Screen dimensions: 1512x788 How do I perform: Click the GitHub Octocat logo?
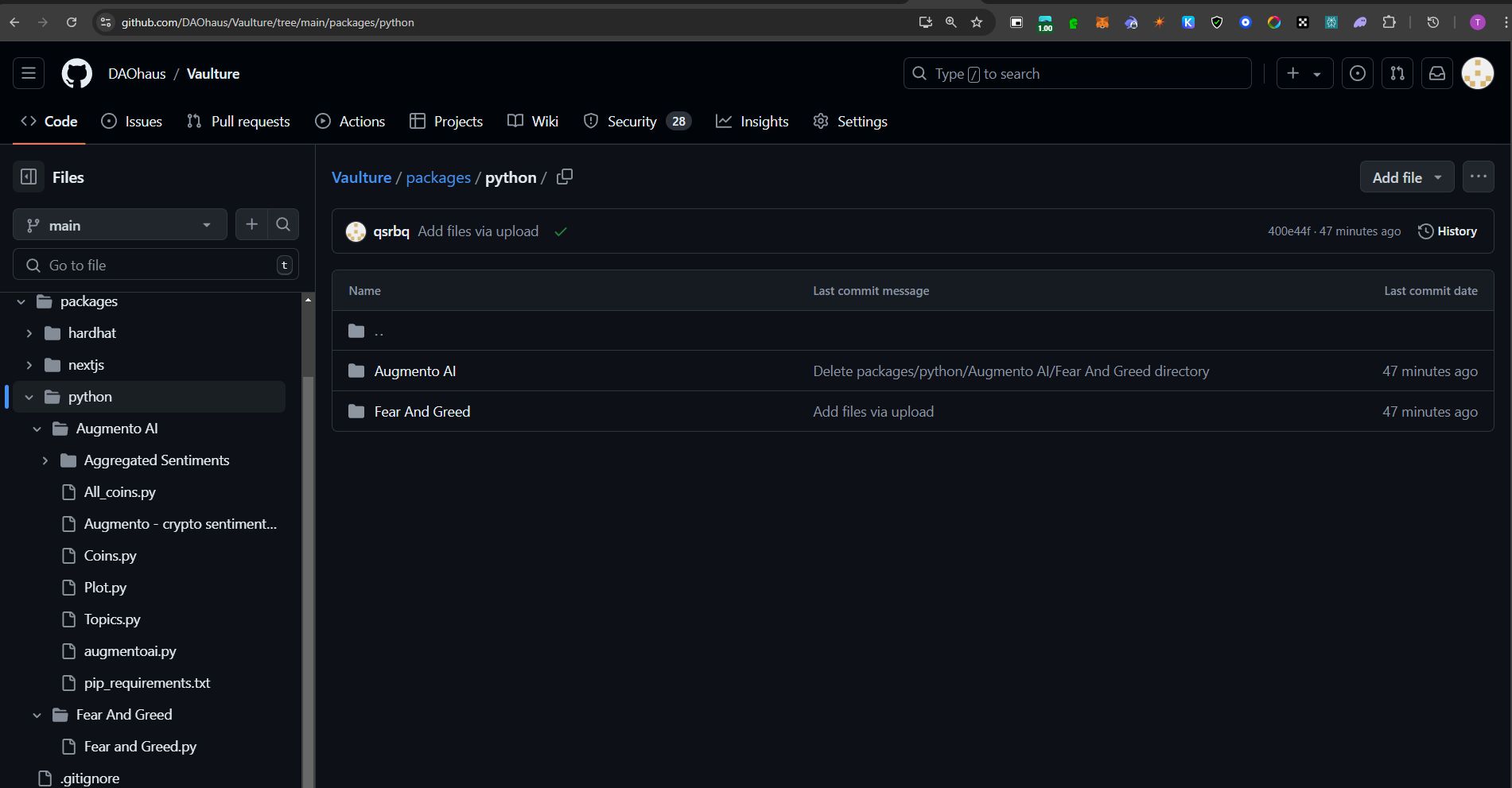[x=77, y=73]
